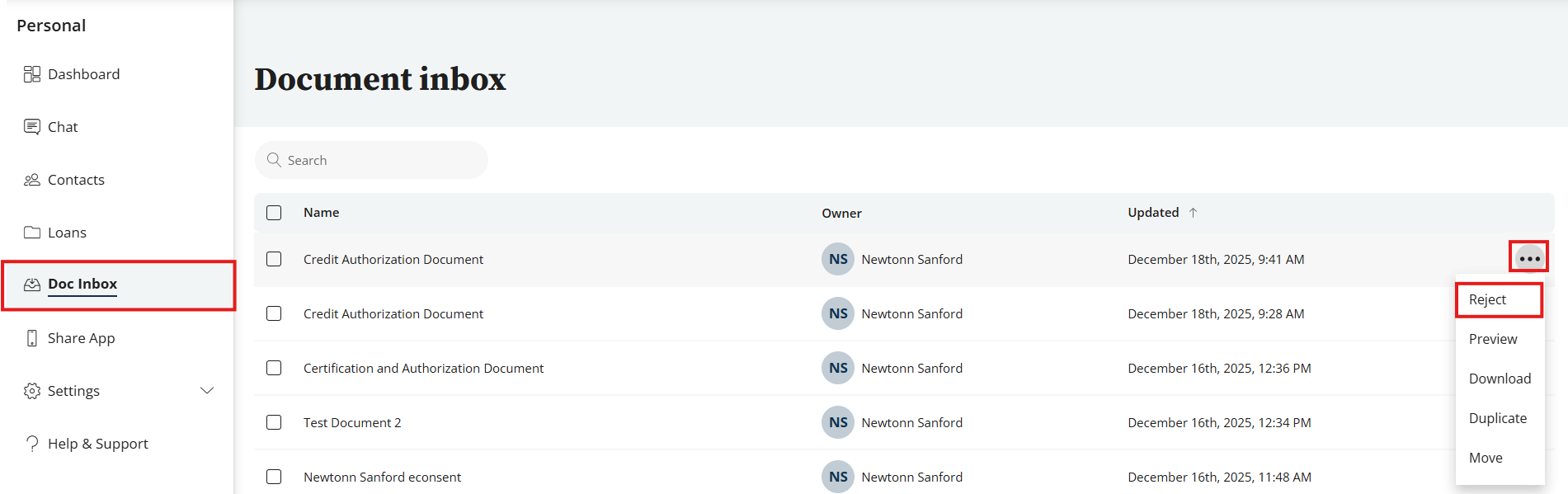Sort by the Updated column arrow

coord(1193,213)
